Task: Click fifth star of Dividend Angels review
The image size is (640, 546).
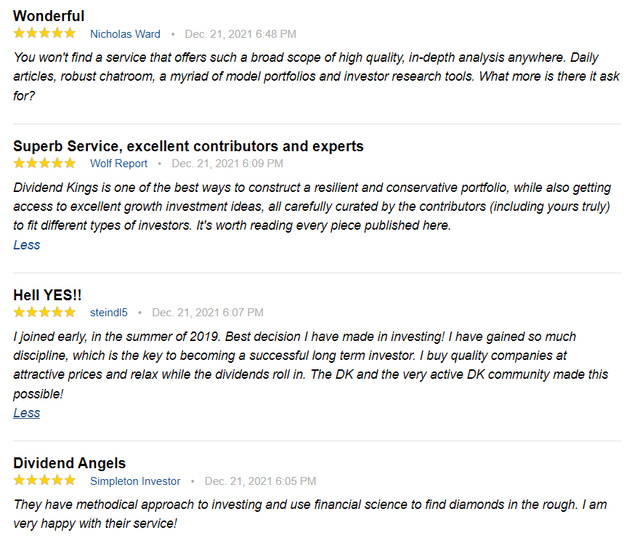Action: 70,480
